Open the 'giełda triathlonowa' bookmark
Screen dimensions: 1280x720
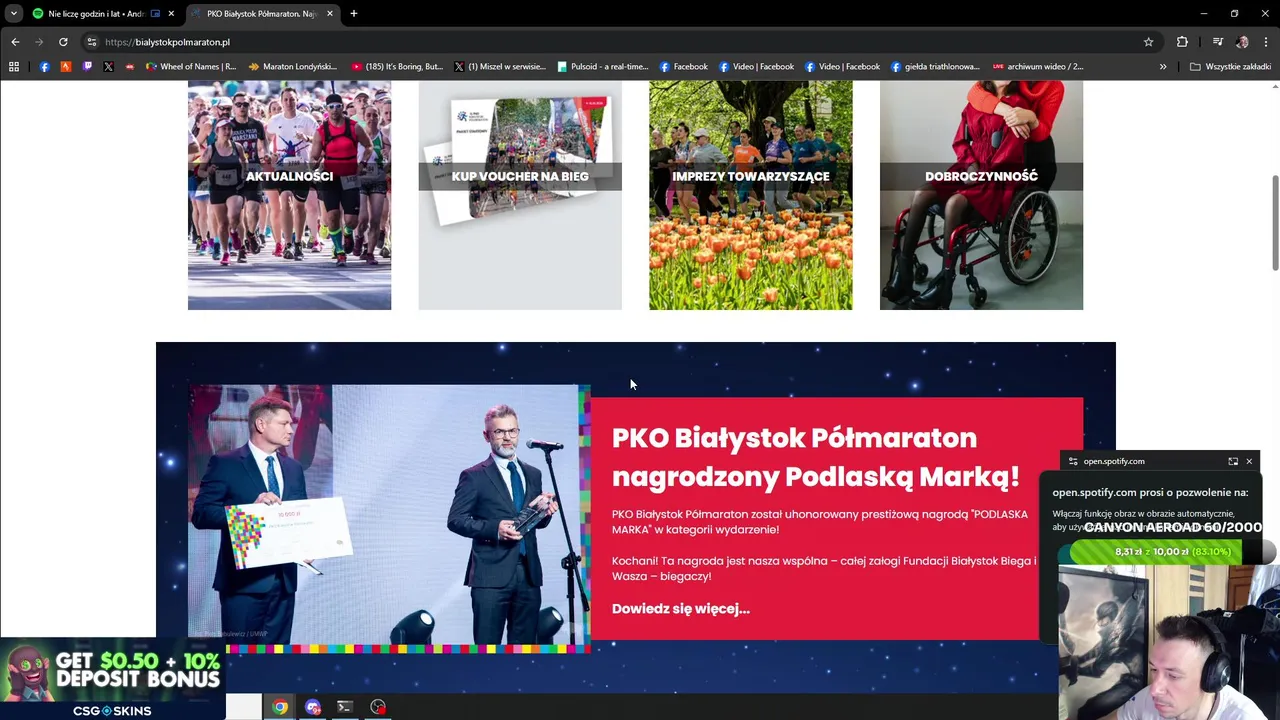click(x=935, y=67)
